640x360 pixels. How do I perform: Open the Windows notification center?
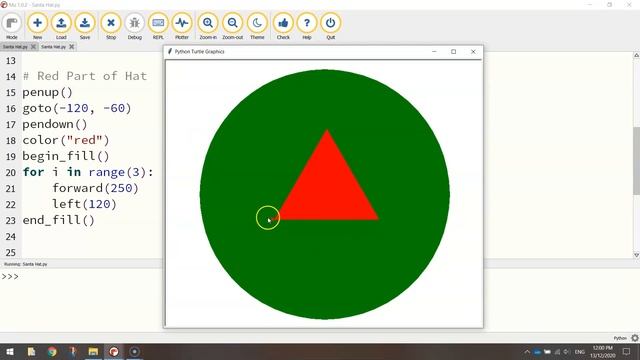[627, 352]
